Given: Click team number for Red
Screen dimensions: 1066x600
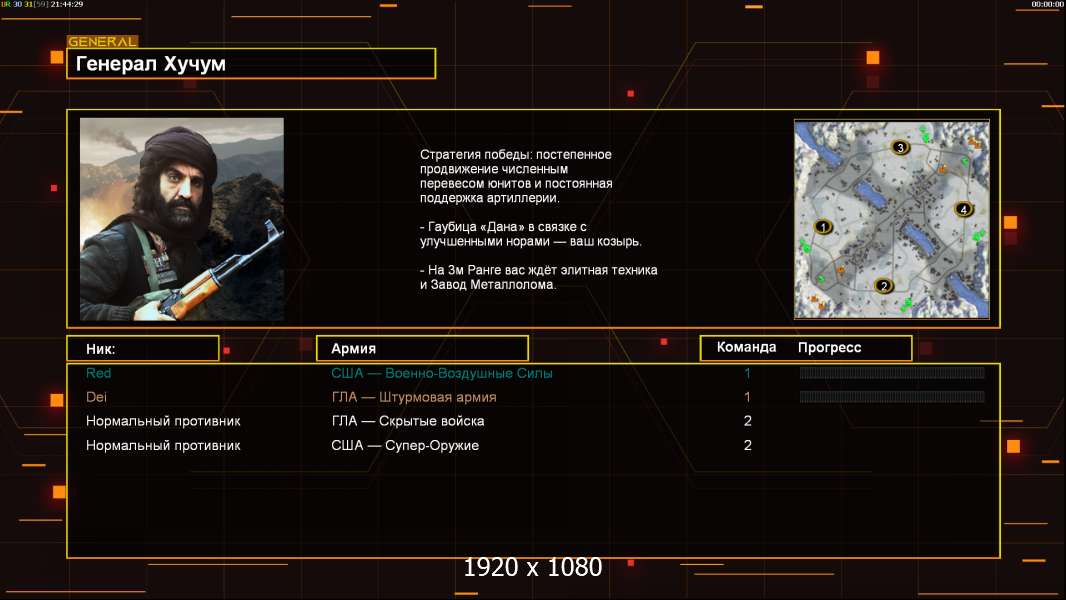Looking at the screenshot, I should tap(747, 373).
